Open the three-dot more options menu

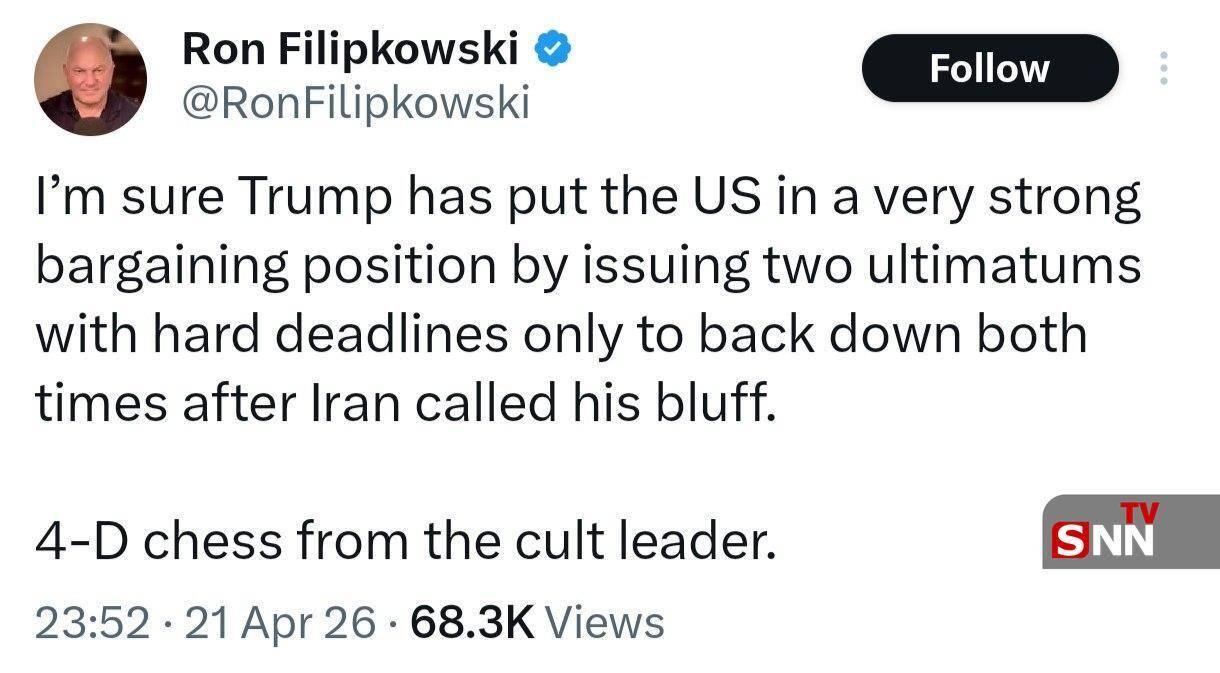pos(1162,68)
